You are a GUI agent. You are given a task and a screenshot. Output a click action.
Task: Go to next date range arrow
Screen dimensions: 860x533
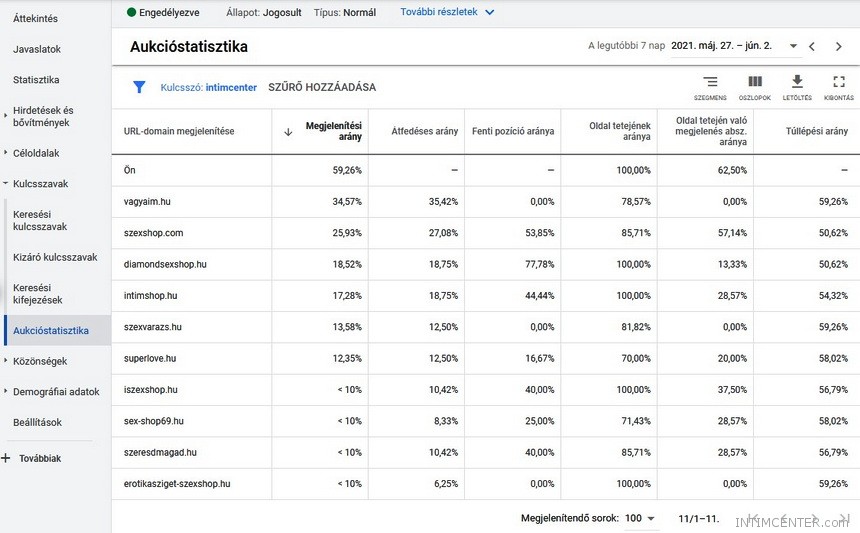[x=839, y=46]
